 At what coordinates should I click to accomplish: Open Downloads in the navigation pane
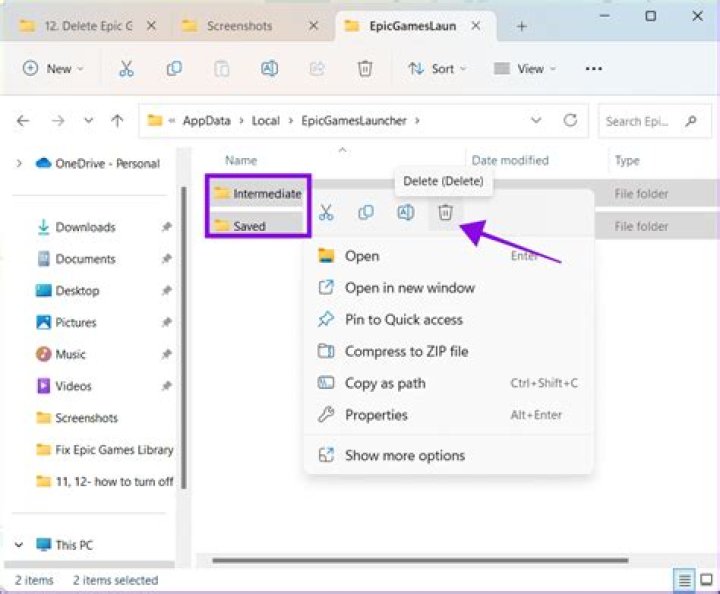85,227
